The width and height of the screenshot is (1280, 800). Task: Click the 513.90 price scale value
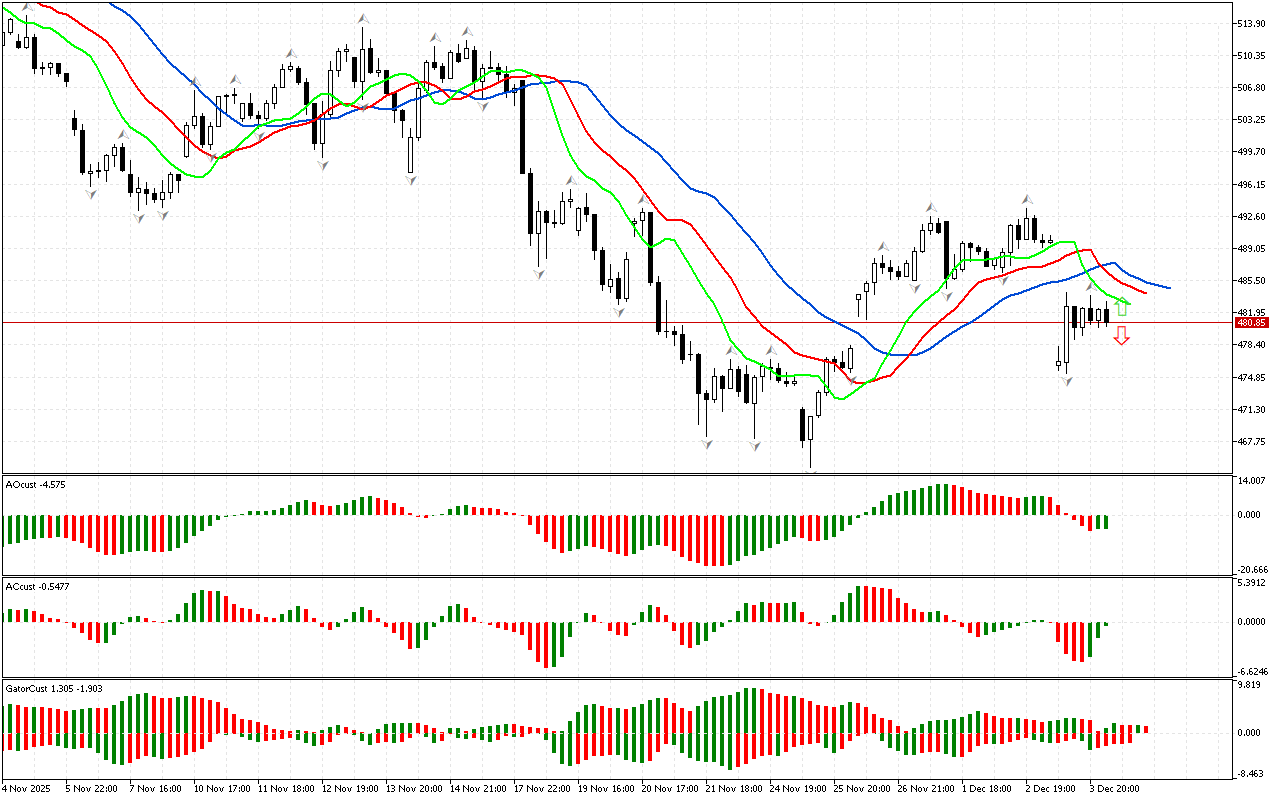coord(1252,23)
